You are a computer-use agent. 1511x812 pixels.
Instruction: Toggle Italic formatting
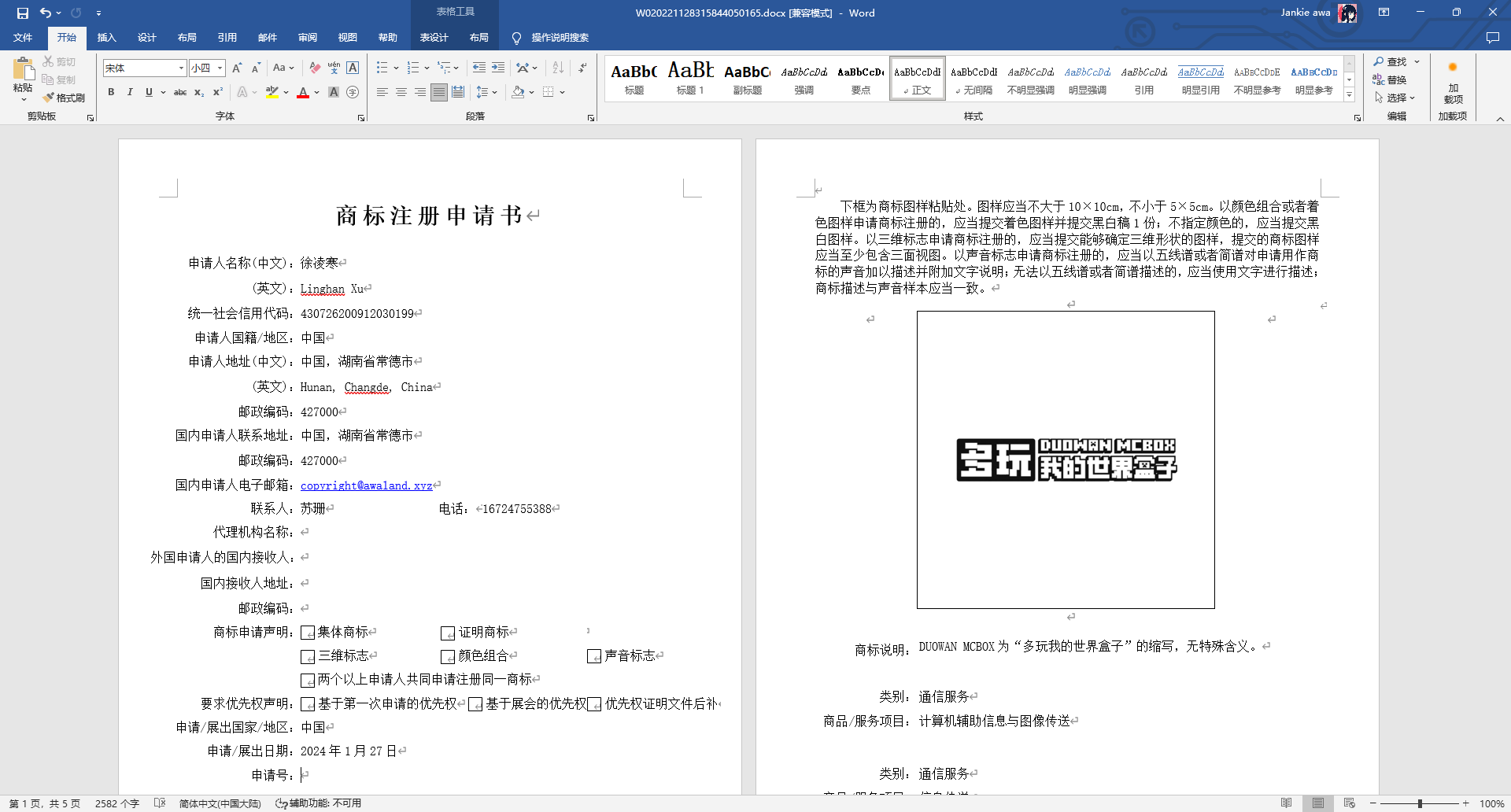pos(130,92)
